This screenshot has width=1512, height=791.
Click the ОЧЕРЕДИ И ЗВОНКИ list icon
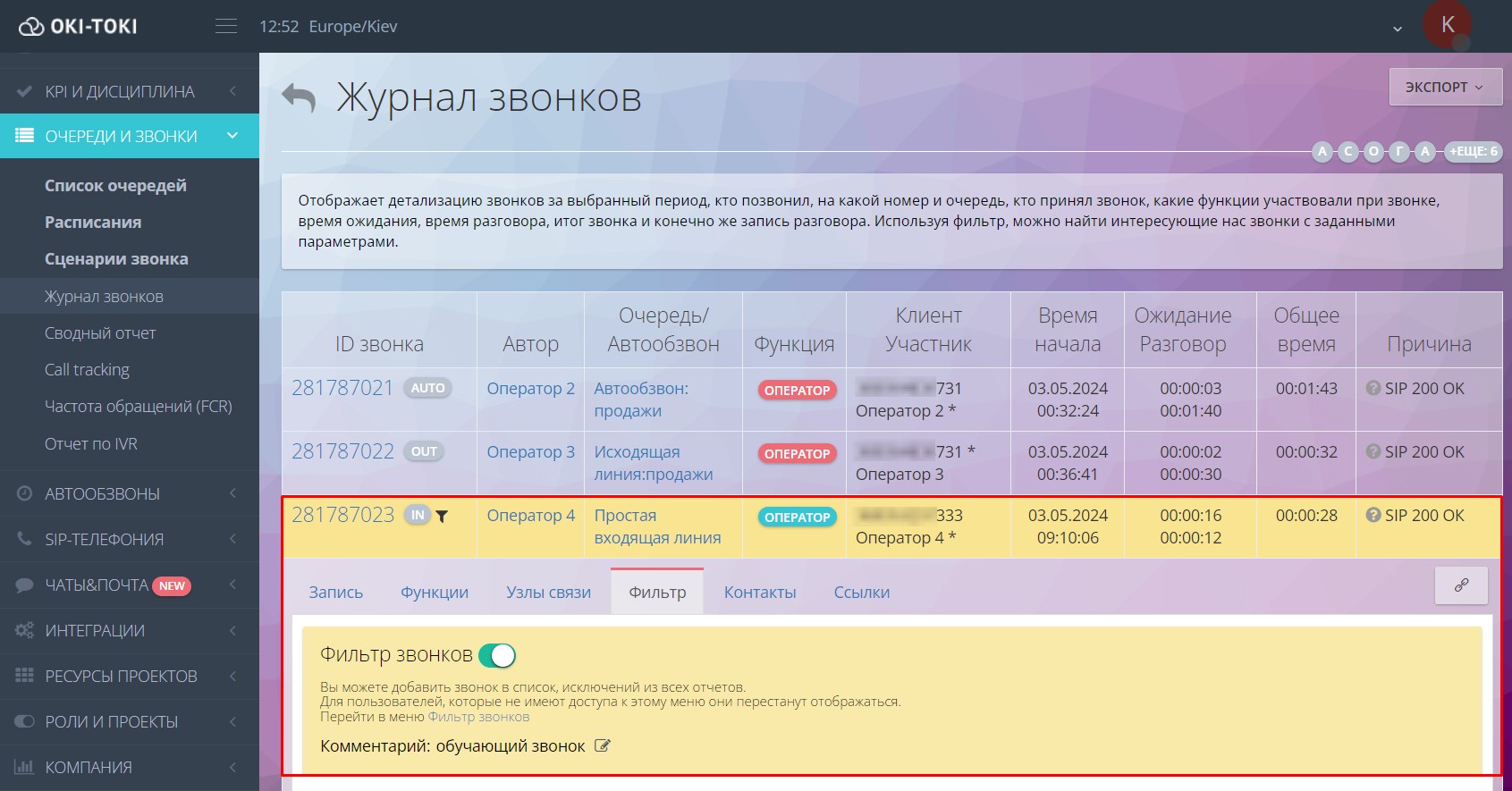click(25, 136)
